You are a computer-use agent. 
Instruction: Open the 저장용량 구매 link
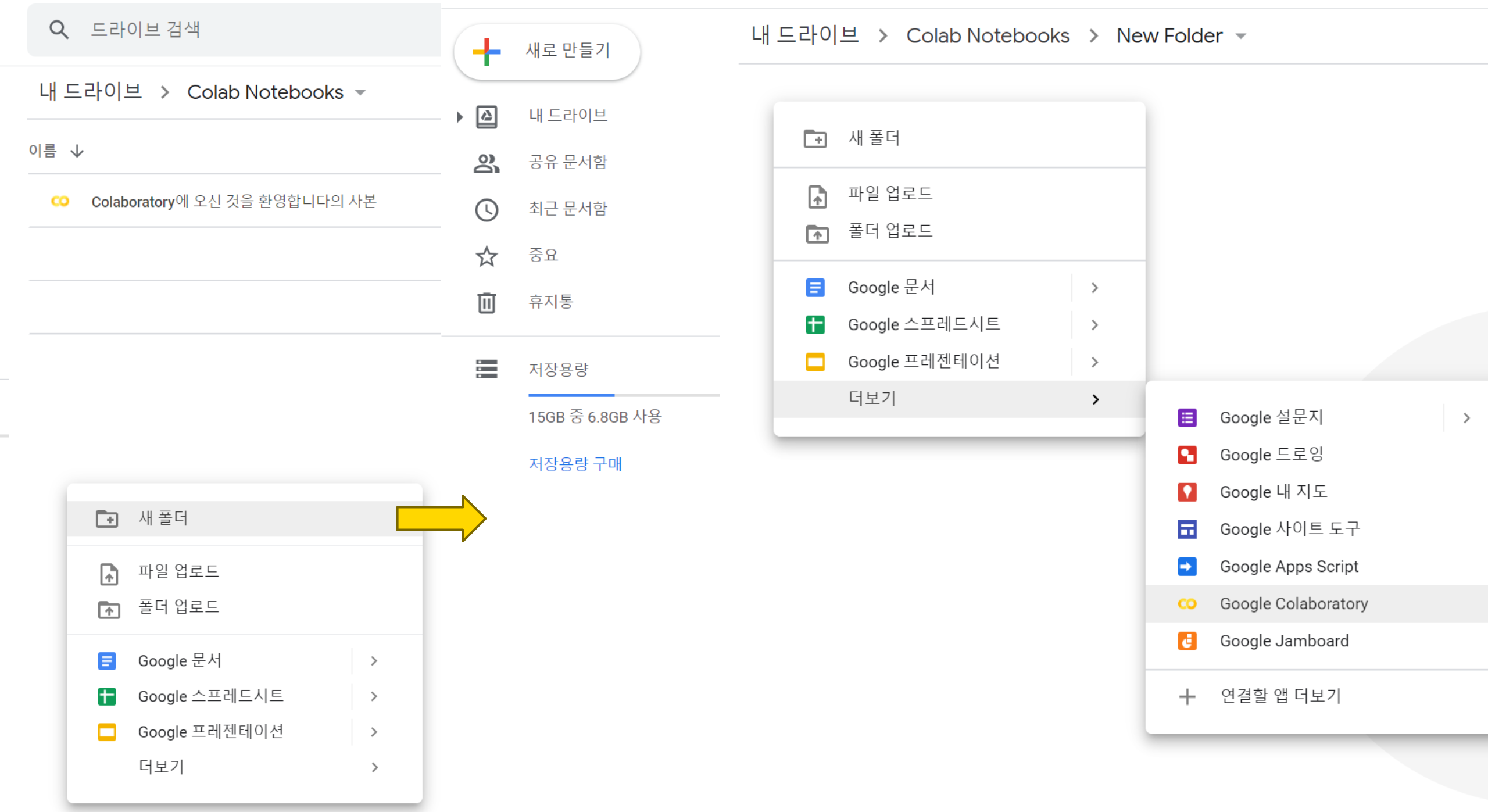coord(575,464)
